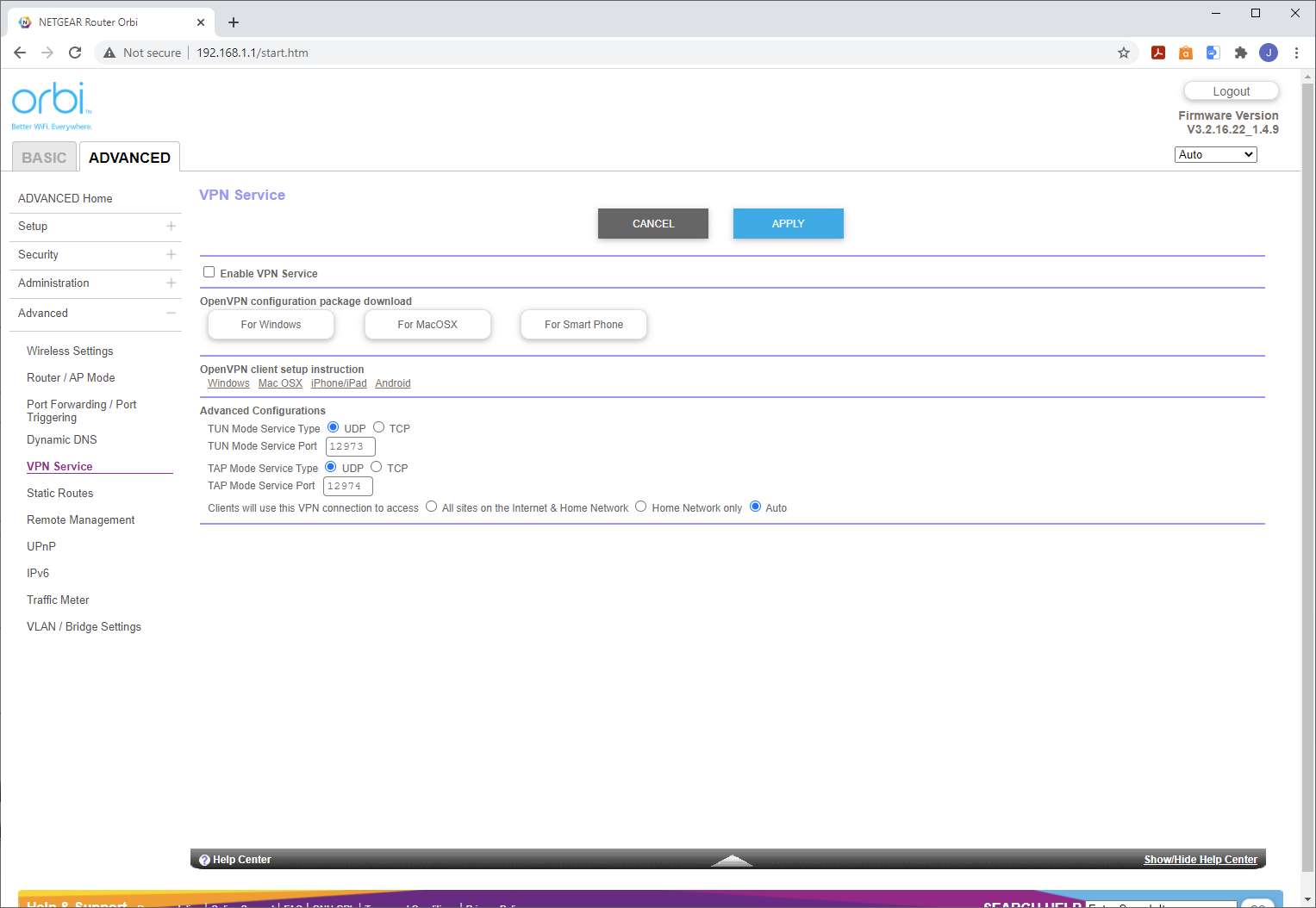The image size is (1316, 908).
Task: Open the Chrome three-dot menu
Action: (x=1296, y=53)
